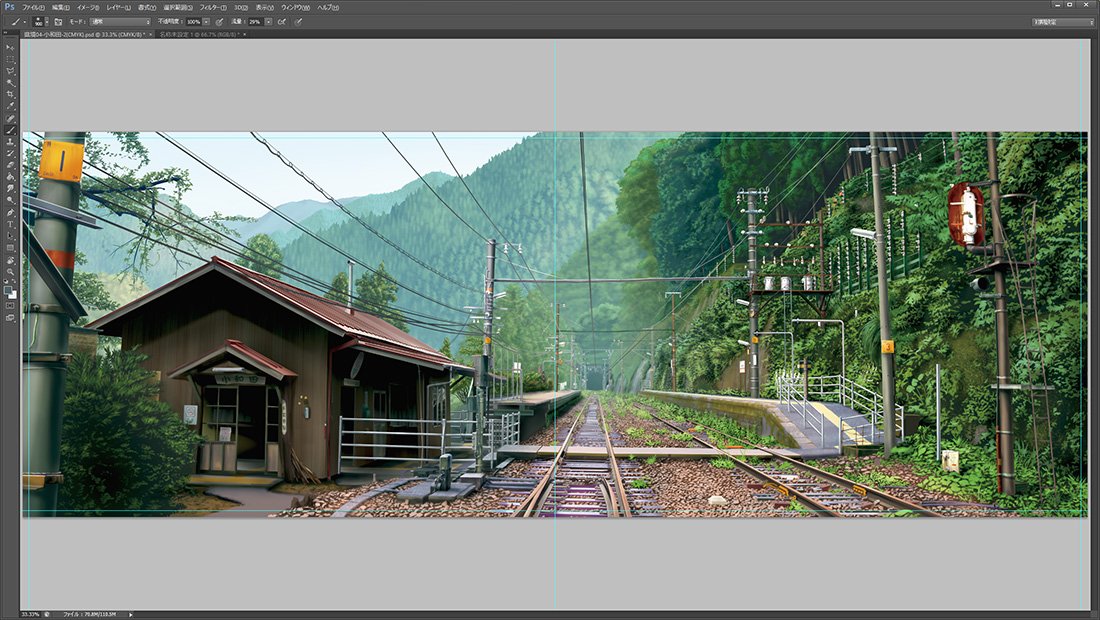Click the flow 29% value field
This screenshot has width=1100, height=620.
255,22
